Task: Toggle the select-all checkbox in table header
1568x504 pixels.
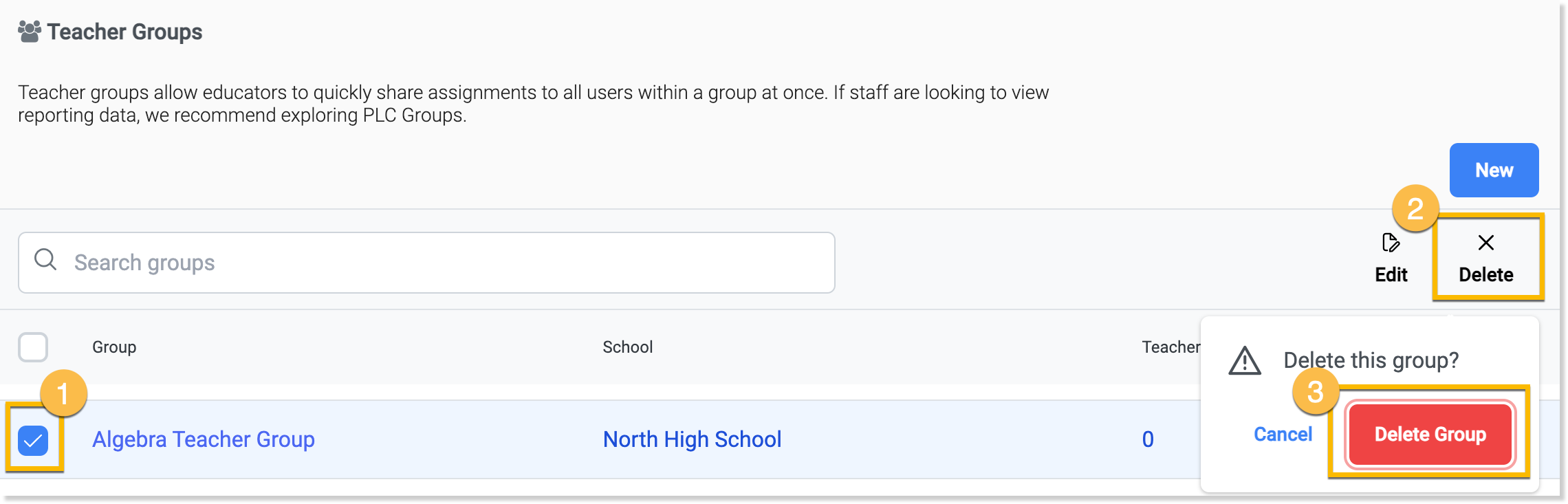Action: pos(33,347)
